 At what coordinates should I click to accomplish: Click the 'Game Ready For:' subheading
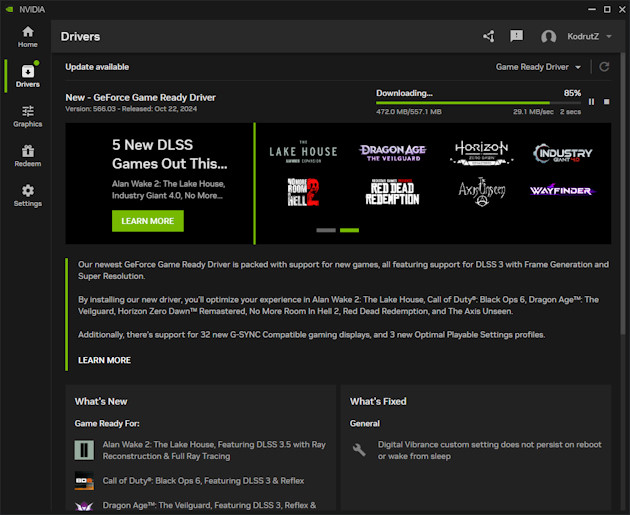pyautogui.click(x=107, y=423)
